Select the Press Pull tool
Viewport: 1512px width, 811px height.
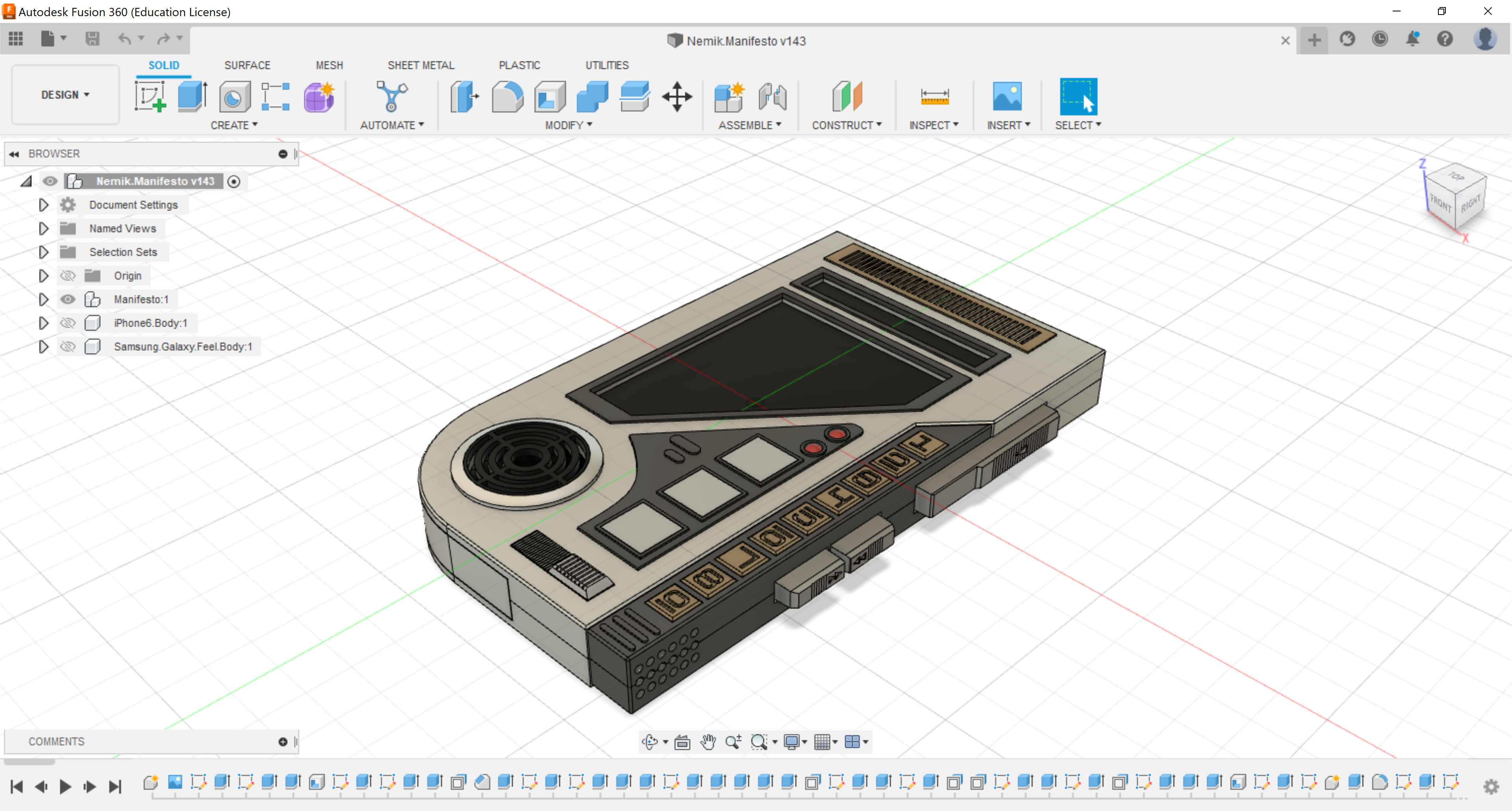point(464,97)
